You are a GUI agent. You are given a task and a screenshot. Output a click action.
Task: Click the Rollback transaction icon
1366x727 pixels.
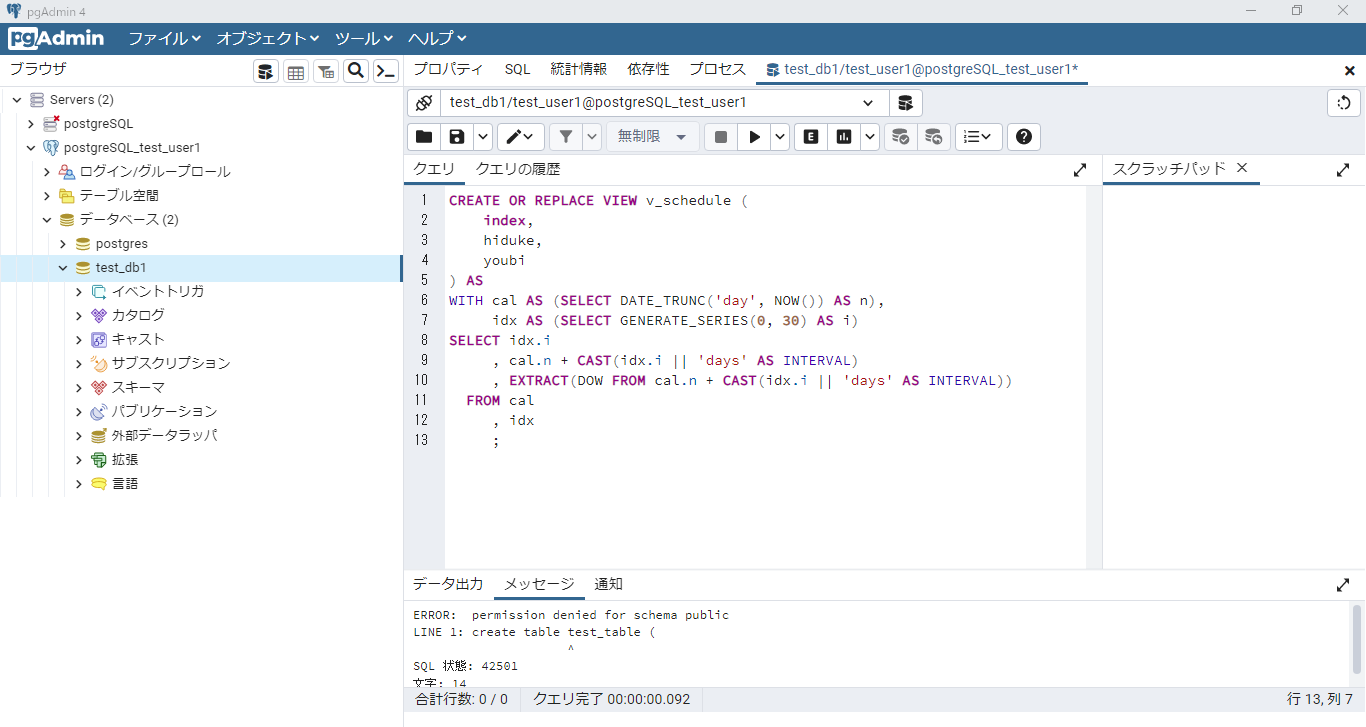point(934,137)
